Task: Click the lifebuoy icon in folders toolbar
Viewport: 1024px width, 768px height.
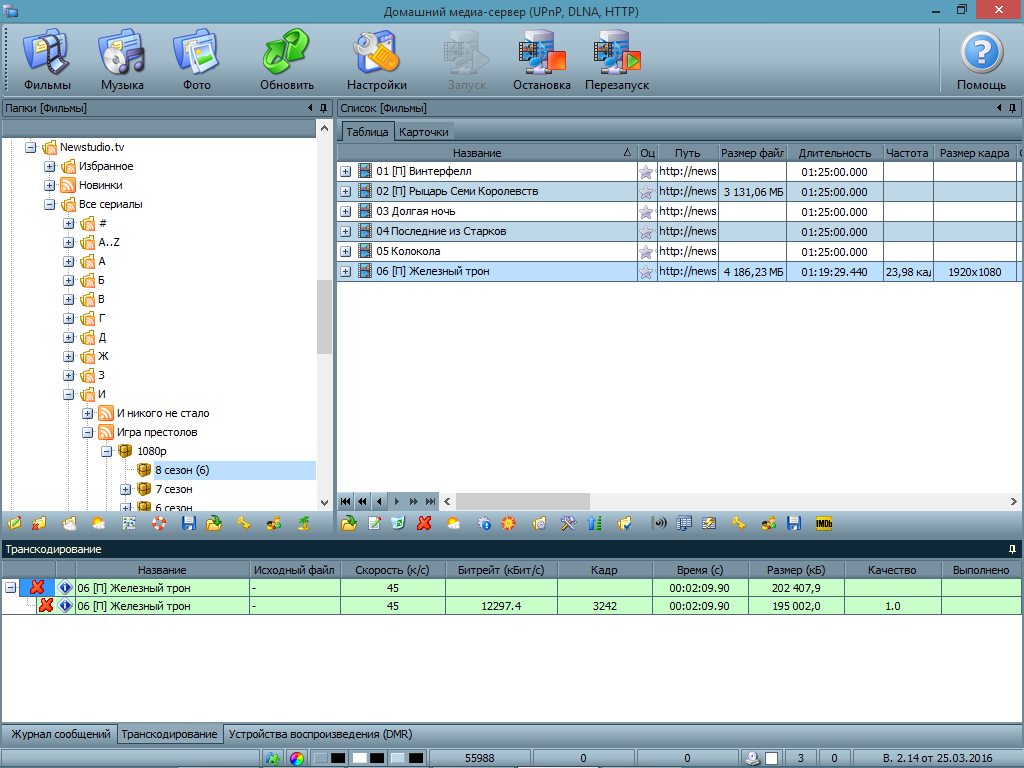Action: [x=159, y=523]
